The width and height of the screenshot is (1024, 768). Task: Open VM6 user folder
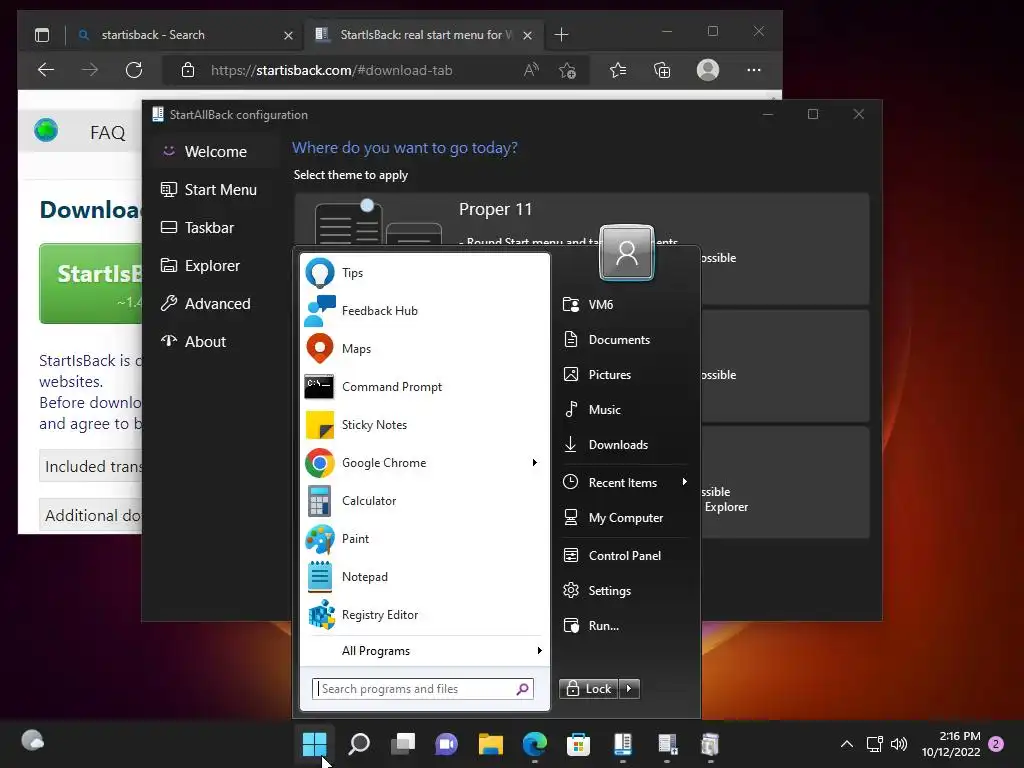pos(625,304)
